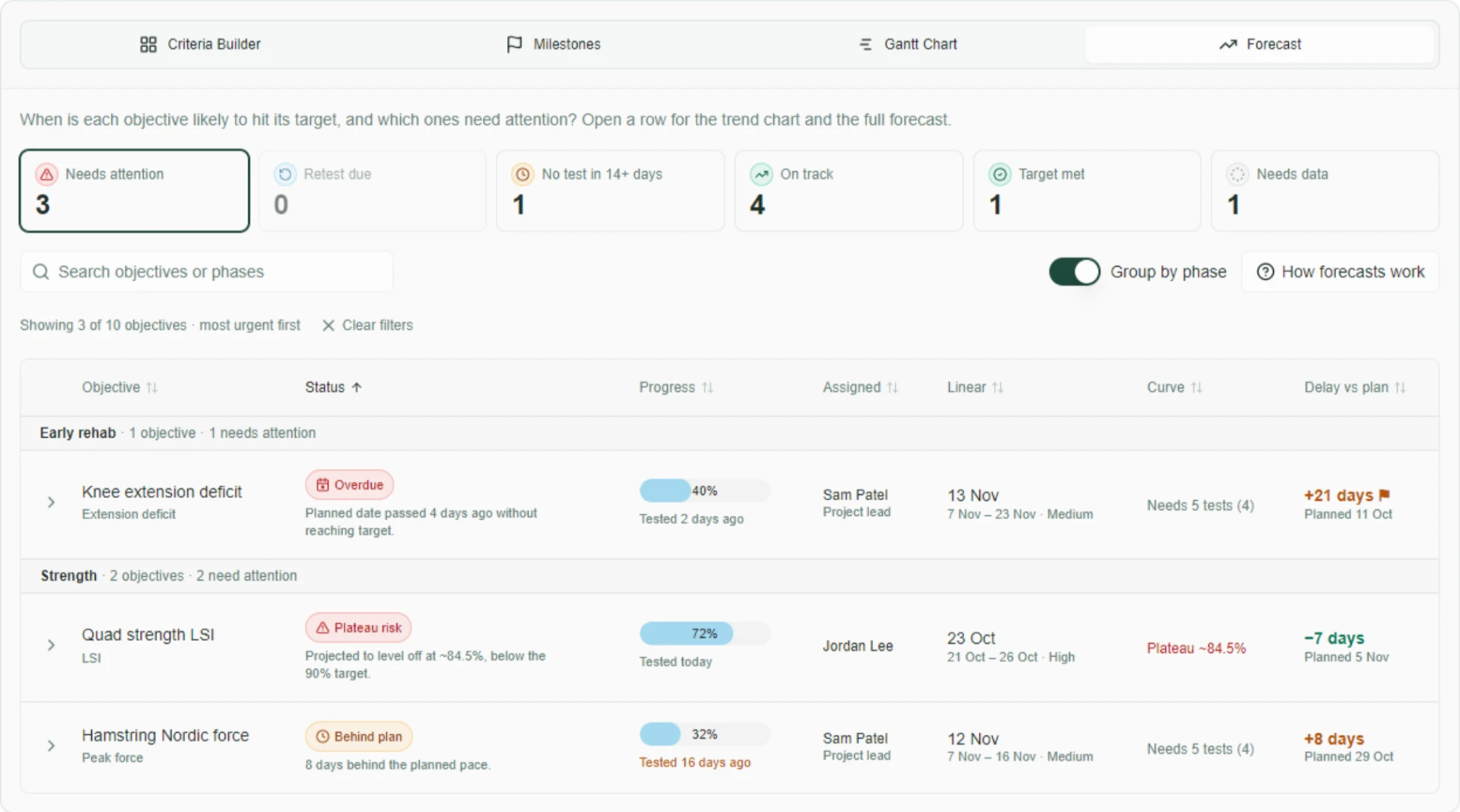Click the Milestones flag icon
The height and width of the screenshot is (812, 1460).
[x=514, y=45]
